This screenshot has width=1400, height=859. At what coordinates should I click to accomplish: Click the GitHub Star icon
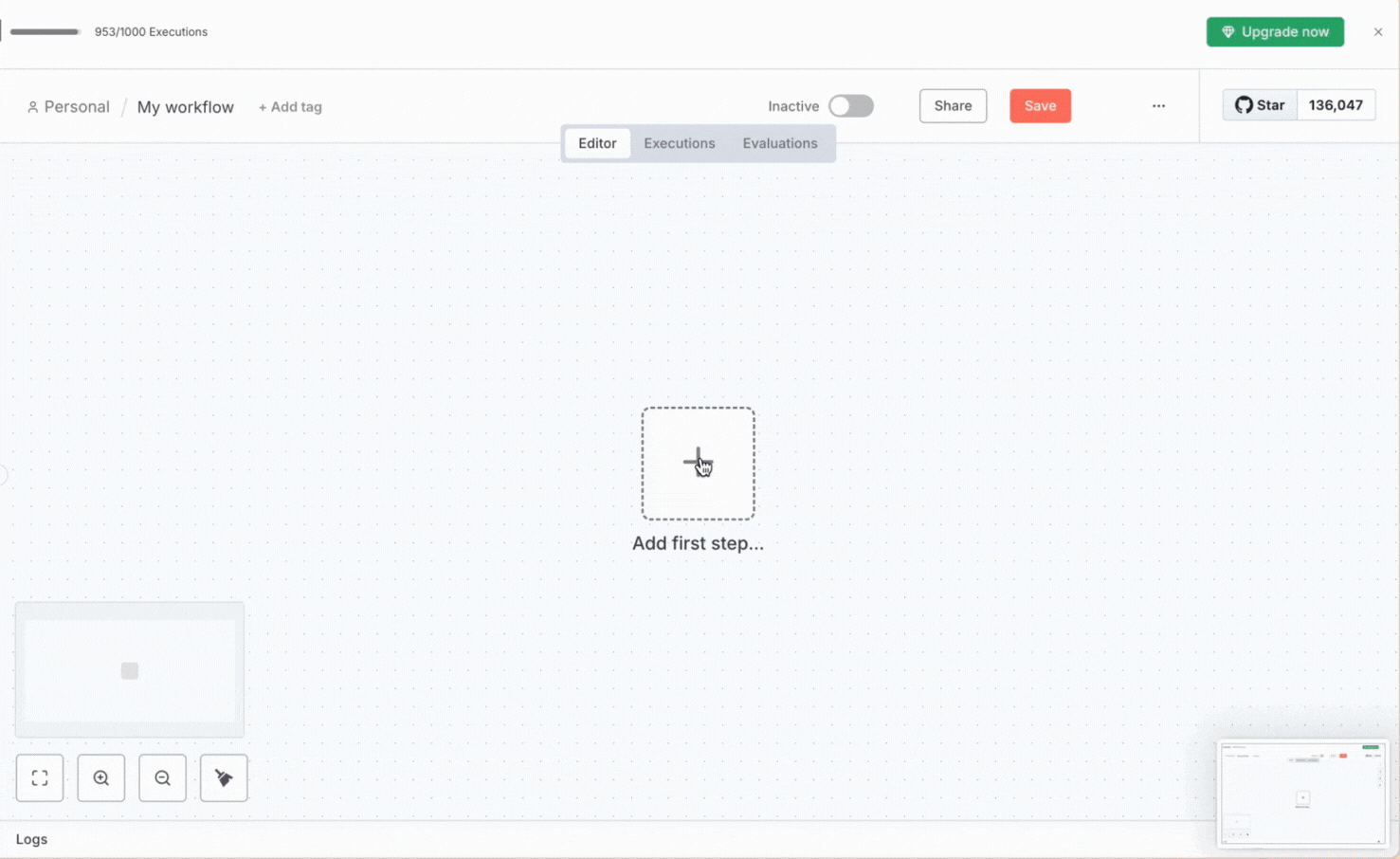point(1259,104)
